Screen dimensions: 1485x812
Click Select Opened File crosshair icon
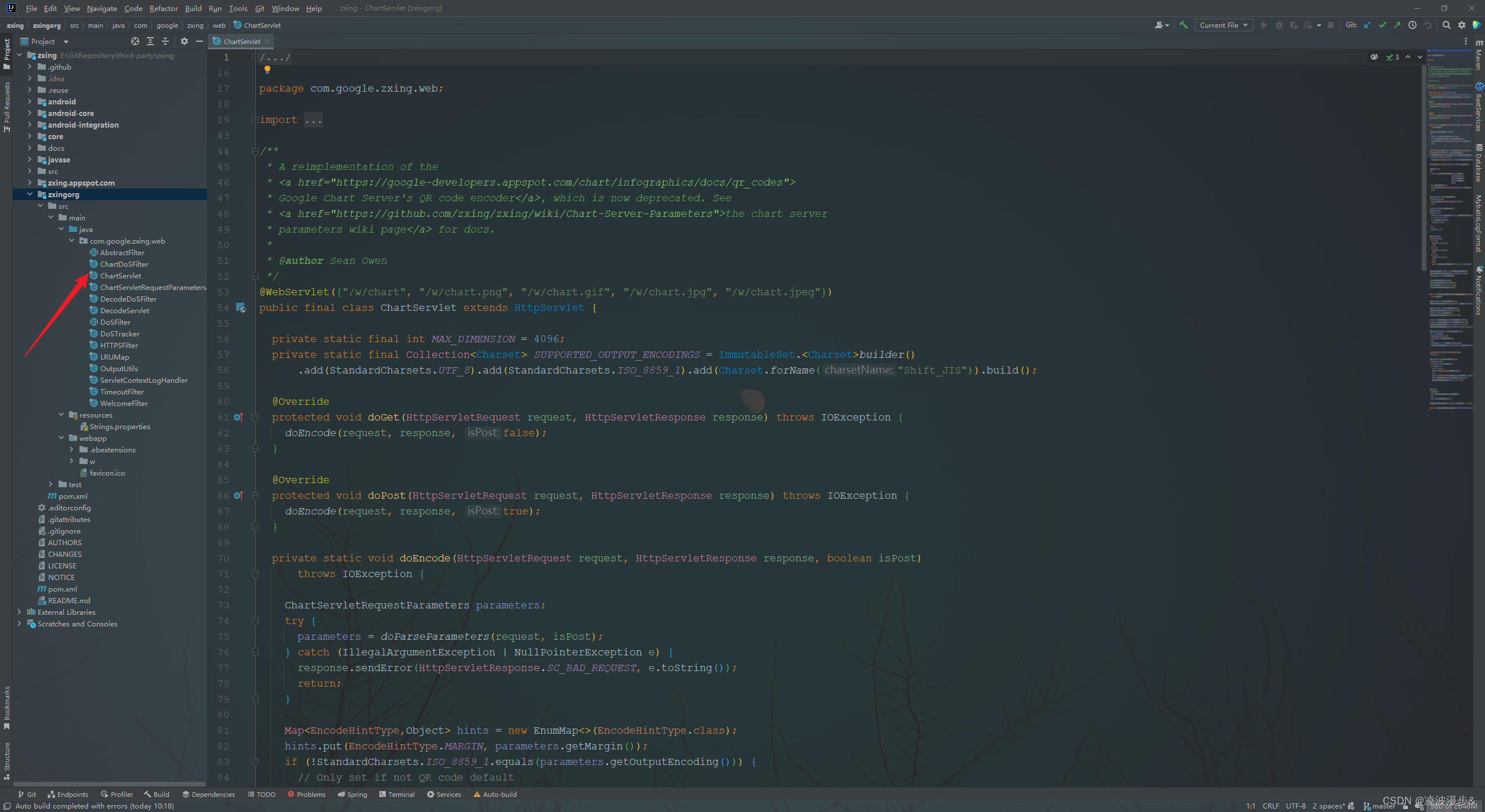tap(135, 41)
